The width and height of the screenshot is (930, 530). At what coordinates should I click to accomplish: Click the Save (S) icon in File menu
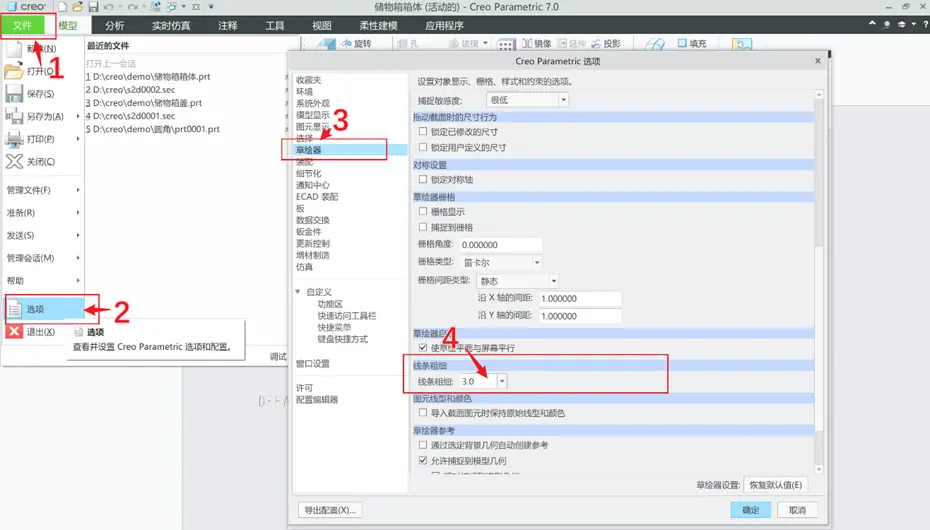[x=14, y=94]
